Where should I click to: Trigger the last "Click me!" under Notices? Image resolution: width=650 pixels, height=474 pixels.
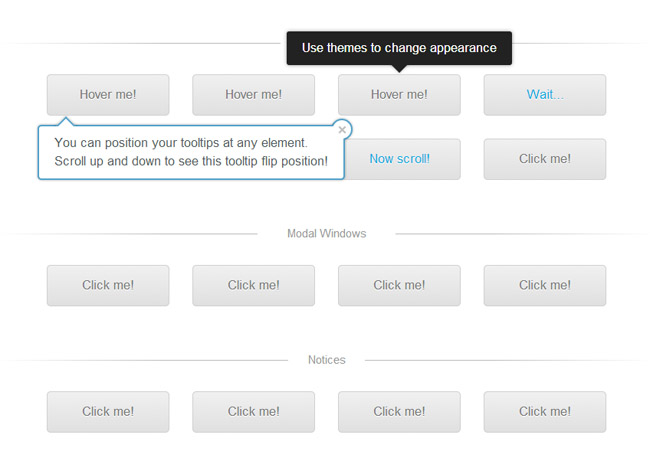point(545,412)
